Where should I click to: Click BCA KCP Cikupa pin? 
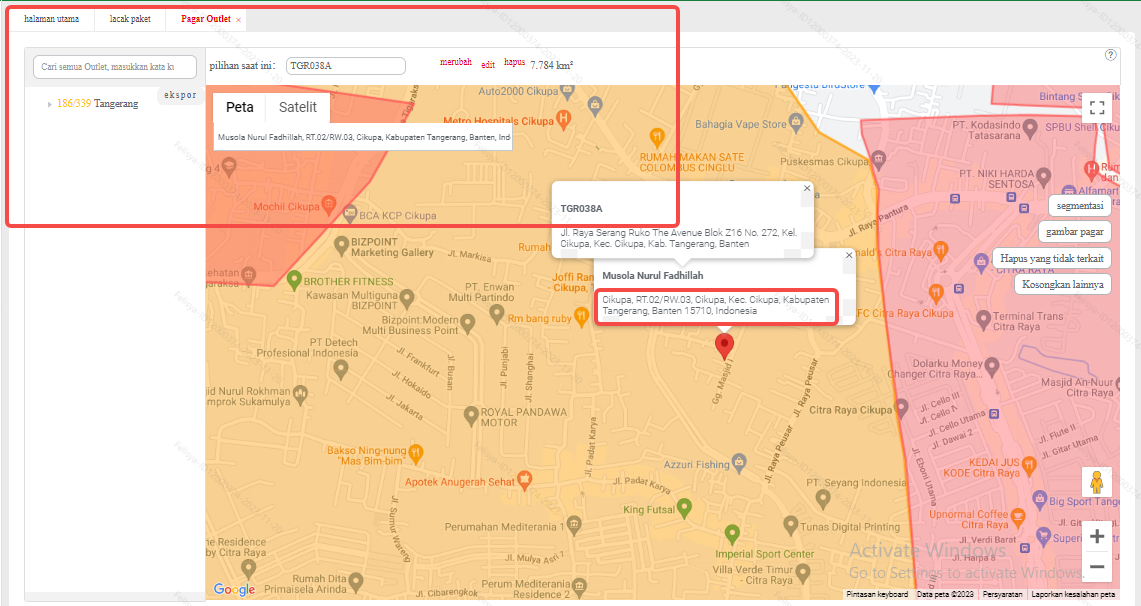tap(349, 215)
